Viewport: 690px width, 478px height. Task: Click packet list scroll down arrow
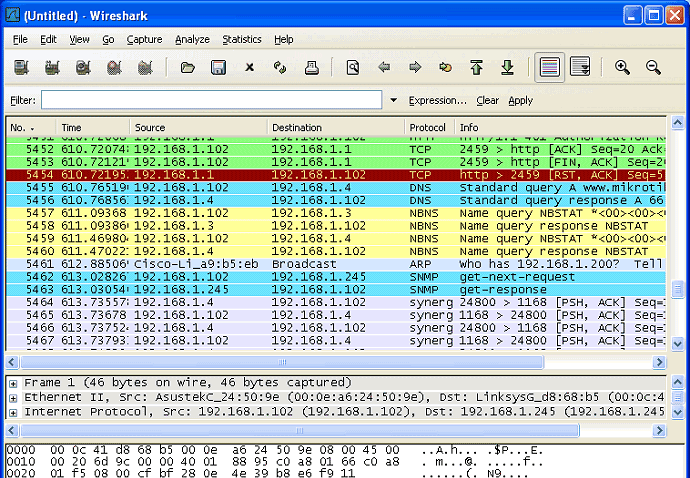tap(678, 343)
